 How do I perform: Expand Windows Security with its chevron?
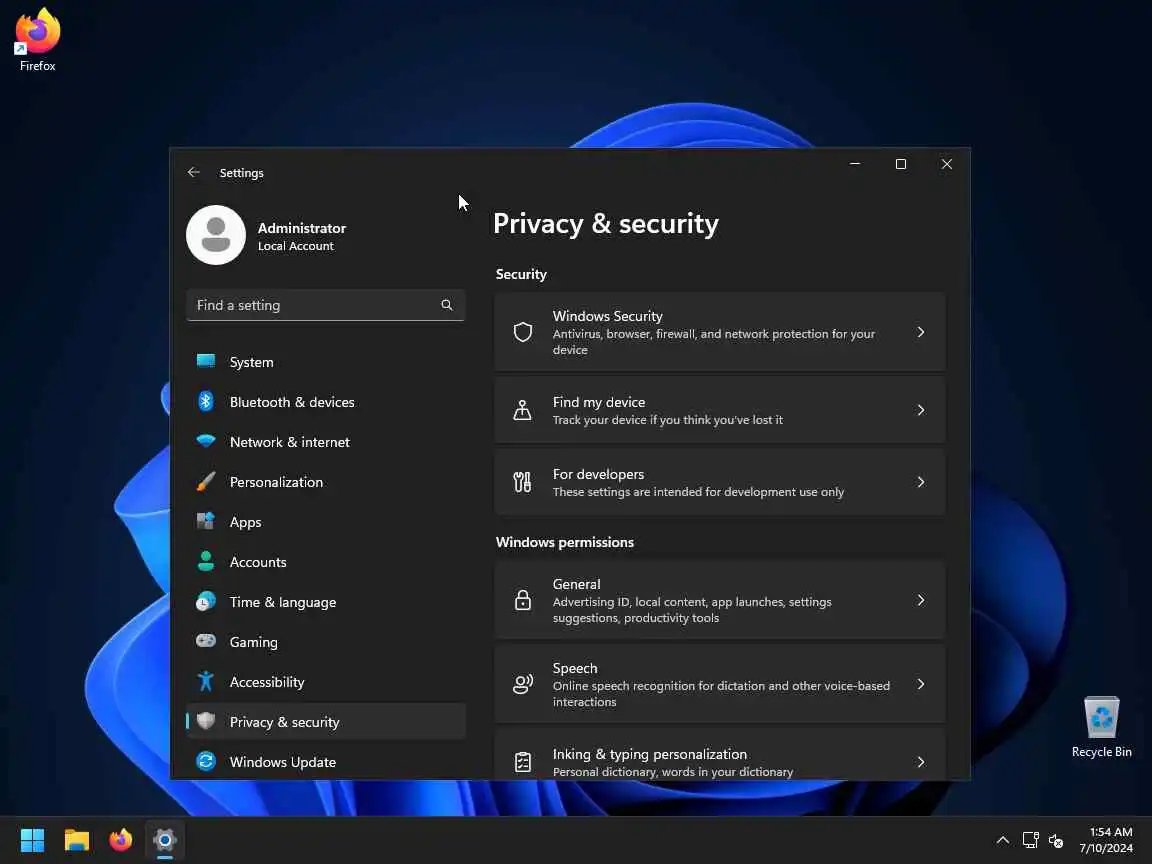(921, 332)
